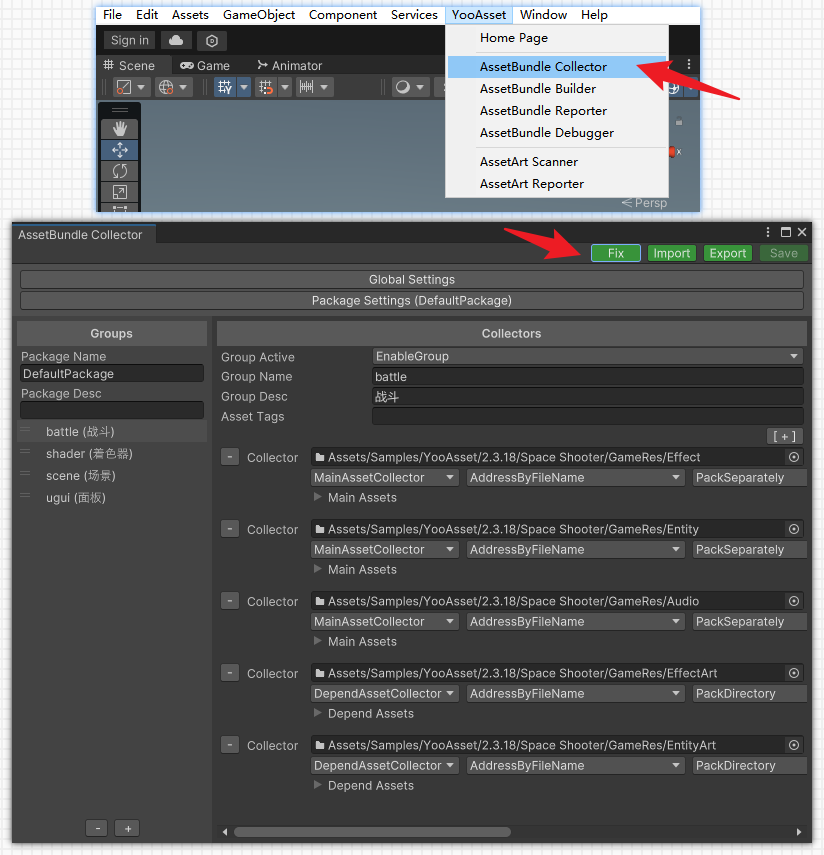This screenshot has width=824, height=855.
Task: Click the Scene view tab drag handle menu dots
Action: pyautogui.click(x=689, y=64)
